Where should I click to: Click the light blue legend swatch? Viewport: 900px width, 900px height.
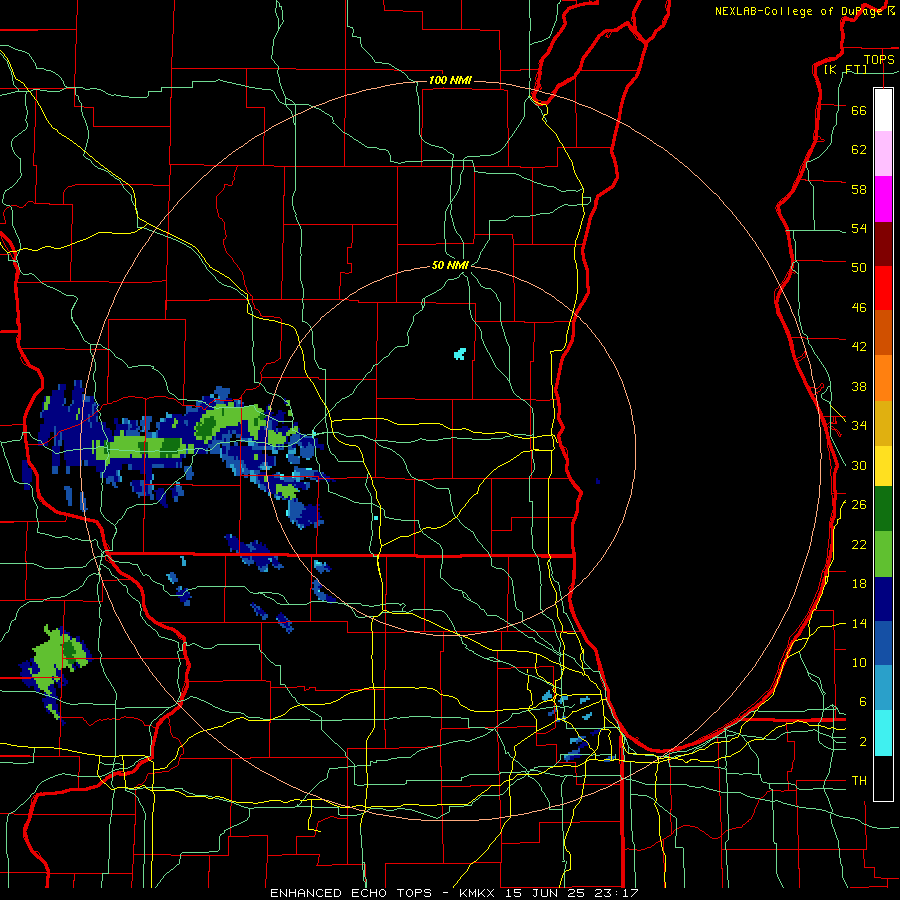click(x=883, y=688)
